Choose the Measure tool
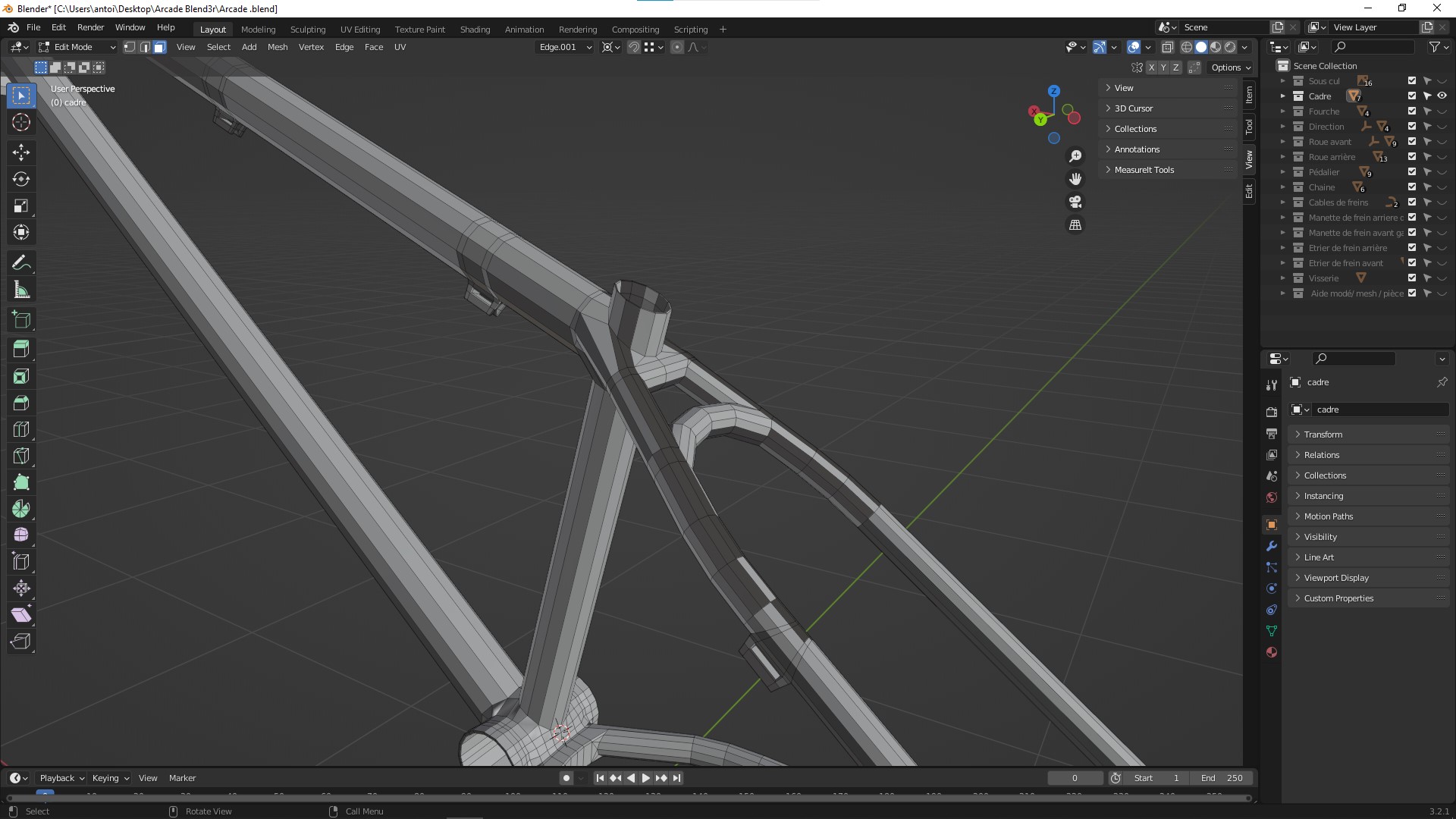The height and width of the screenshot is (819, 1456). [21, 290]
